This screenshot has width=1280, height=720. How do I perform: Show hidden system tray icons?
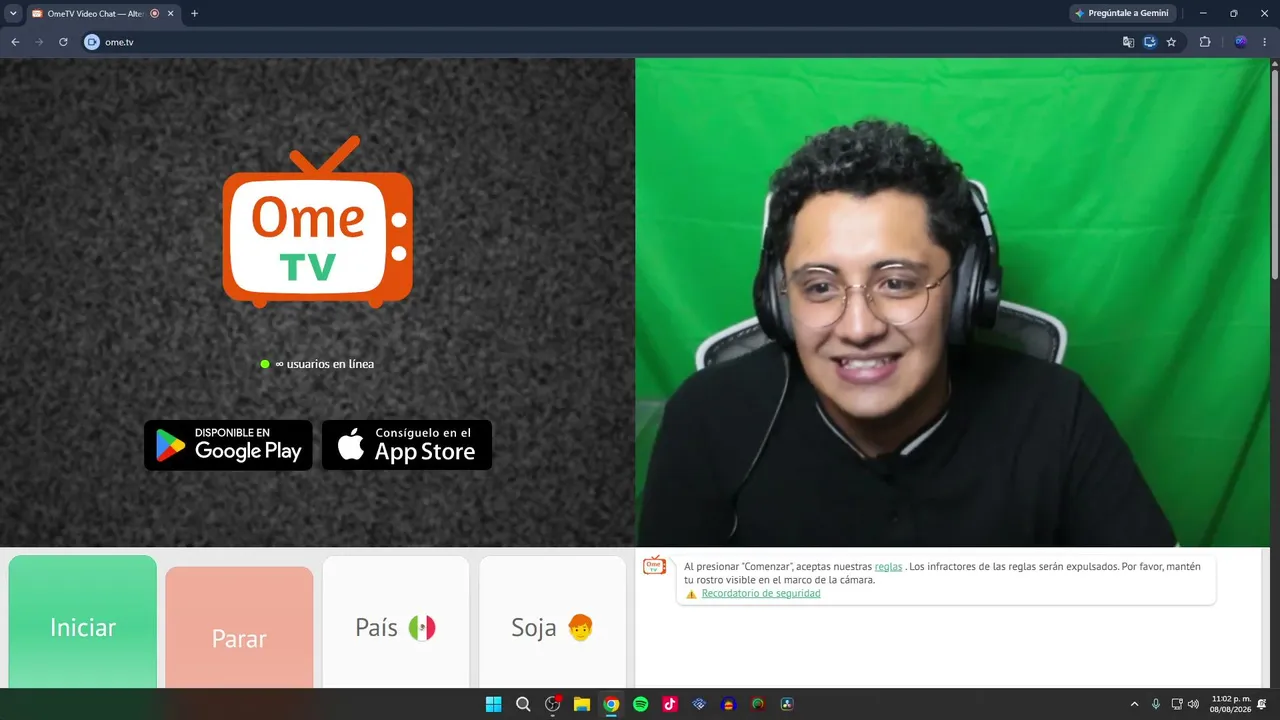(1134, 704)
